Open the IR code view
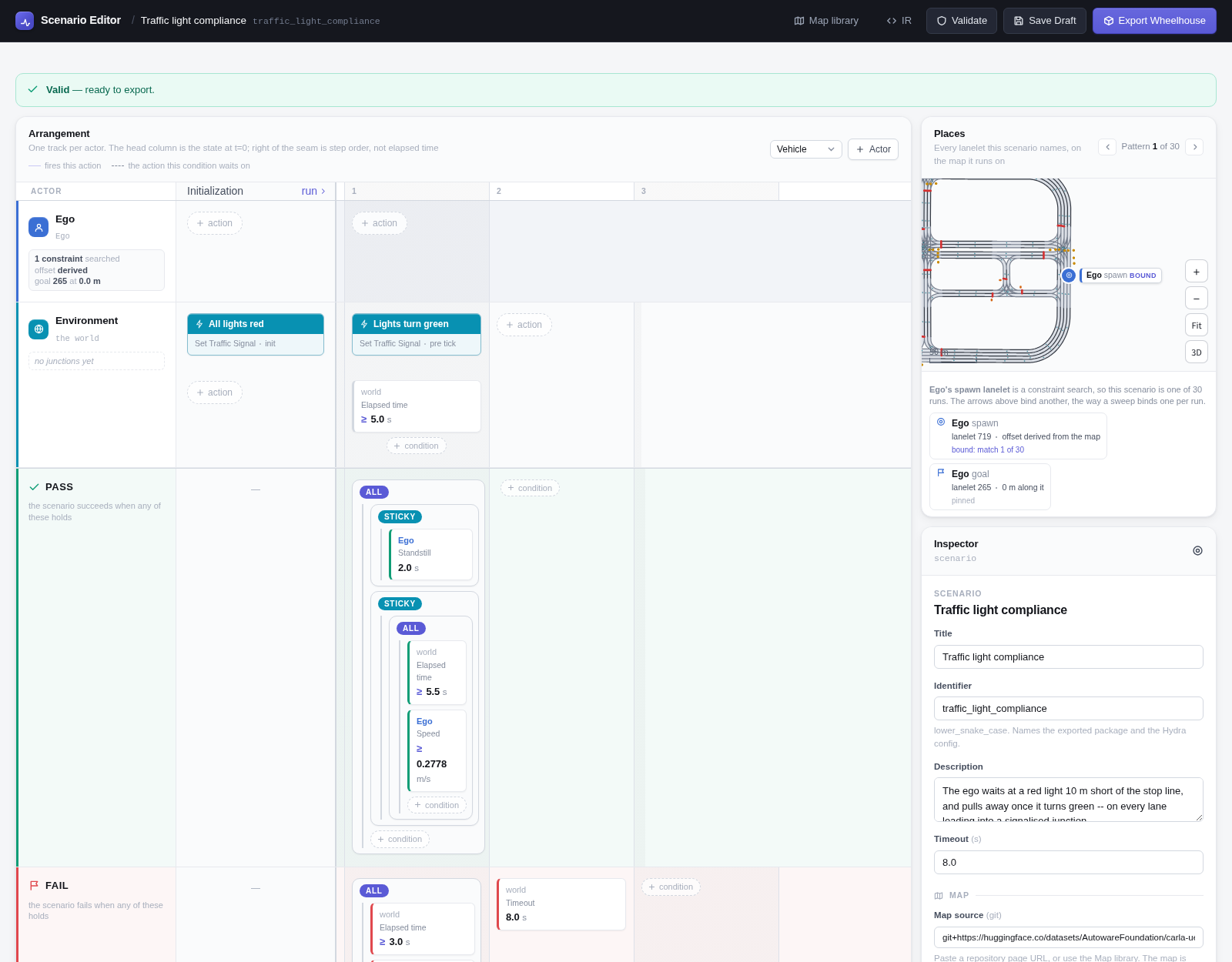This screenshot has width=1232, height=962. 899,21
